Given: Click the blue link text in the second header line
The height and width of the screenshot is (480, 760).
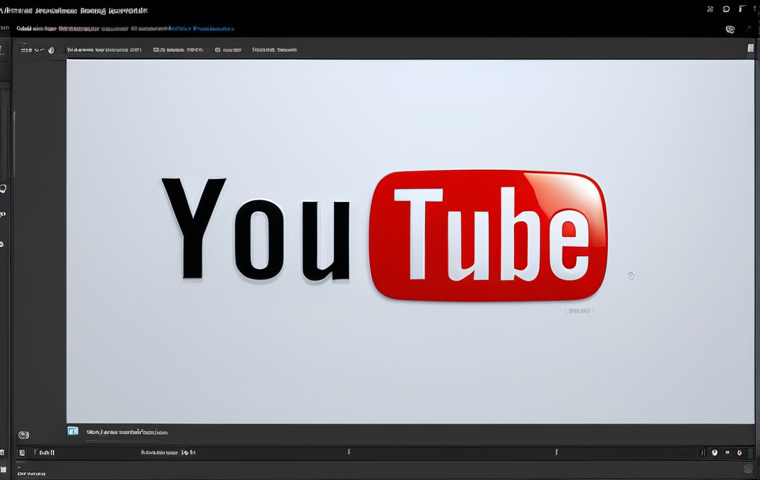Looking at the screenshot, I should pyautogui.click(x=201, y=29).
